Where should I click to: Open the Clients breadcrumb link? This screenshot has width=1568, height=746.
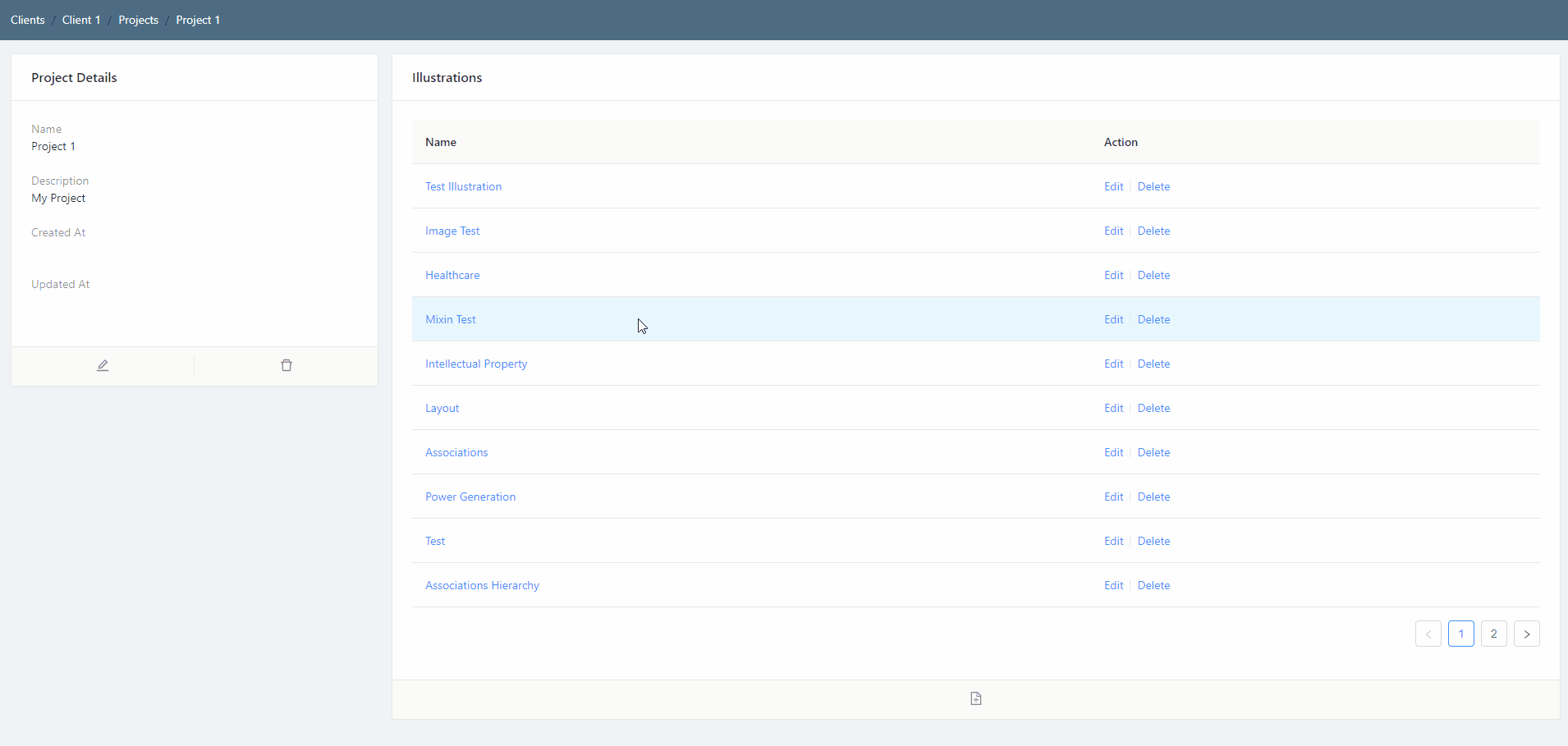(27, 20)
